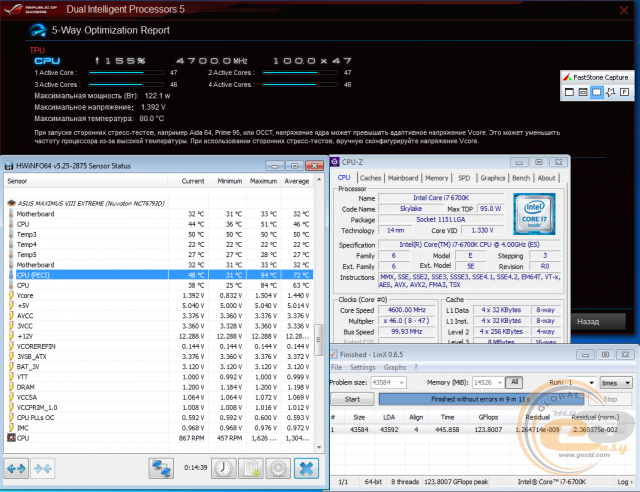Click GFlops column header in LinX
Screen dimensions: 640x492
488,417
